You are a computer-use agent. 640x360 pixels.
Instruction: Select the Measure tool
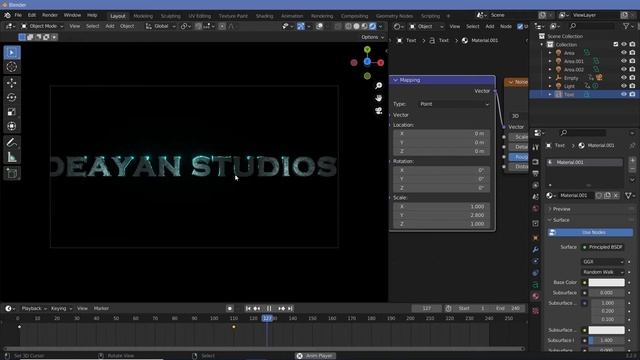pos(12,157)
